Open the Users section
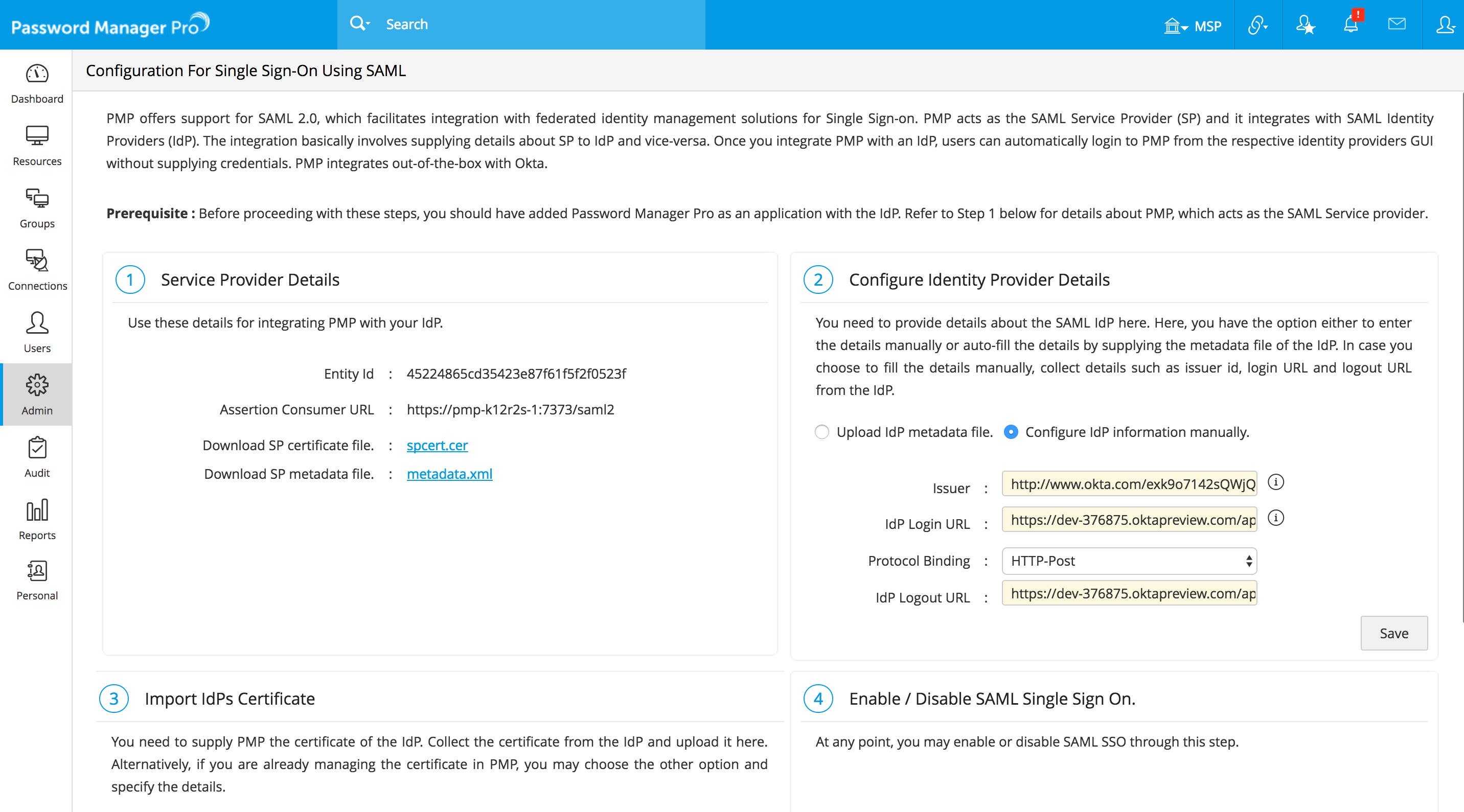Image resolution: width=1464 pixels, height=812 pixels. pos(36,334)
